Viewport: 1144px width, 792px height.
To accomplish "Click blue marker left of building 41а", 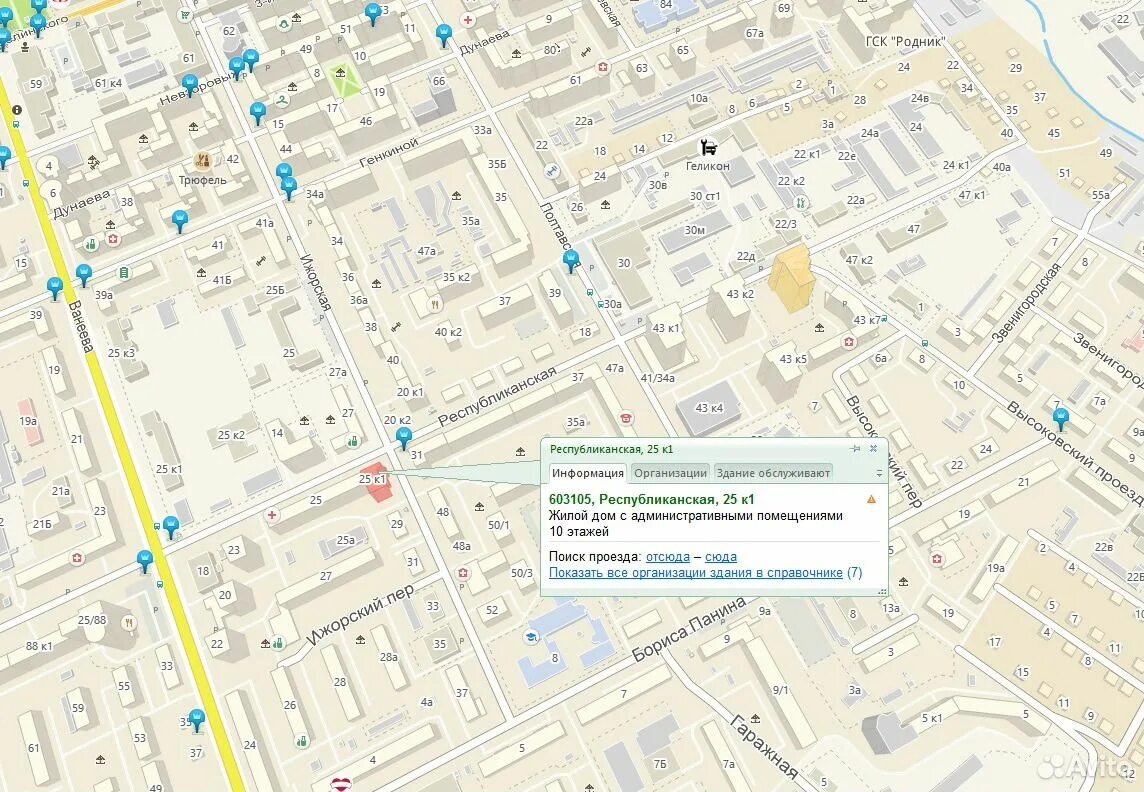I will coord(179,220).
